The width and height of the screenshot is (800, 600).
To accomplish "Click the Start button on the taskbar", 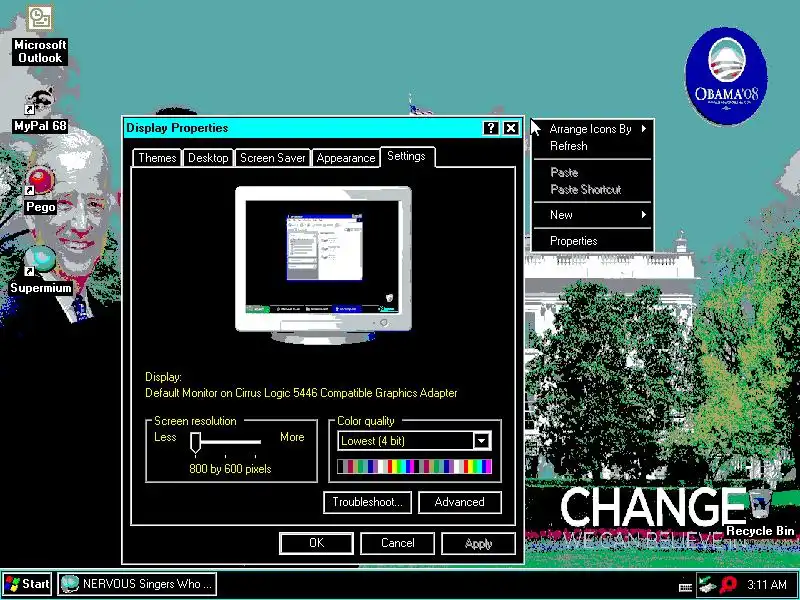I will coord(28,584).
